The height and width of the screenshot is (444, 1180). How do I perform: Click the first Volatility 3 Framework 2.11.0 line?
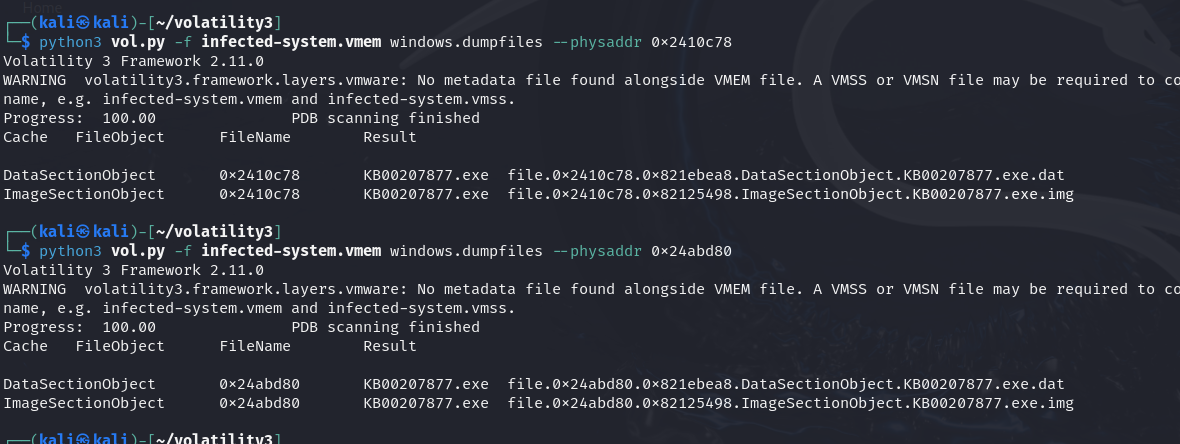coord(133,61)
